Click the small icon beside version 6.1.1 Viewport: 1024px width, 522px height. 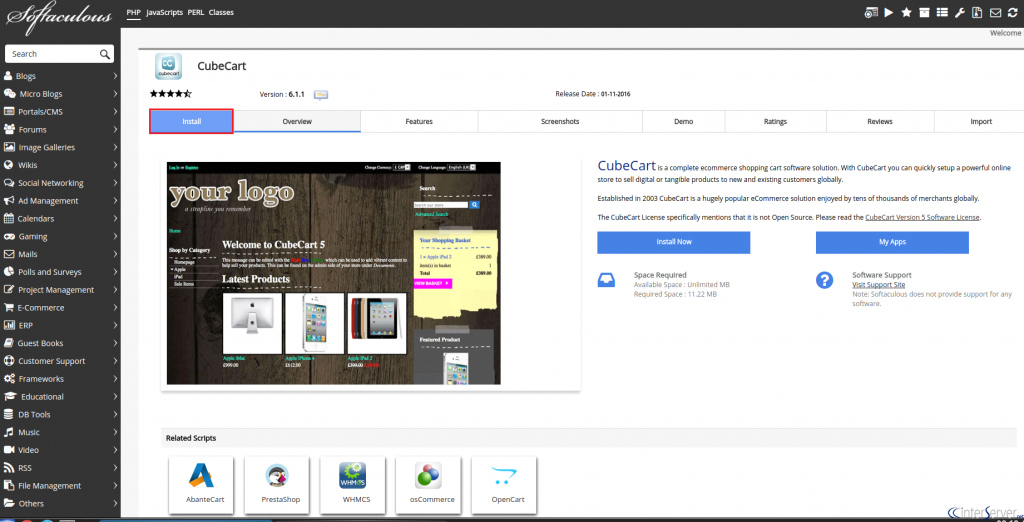[x=321, y=95]
